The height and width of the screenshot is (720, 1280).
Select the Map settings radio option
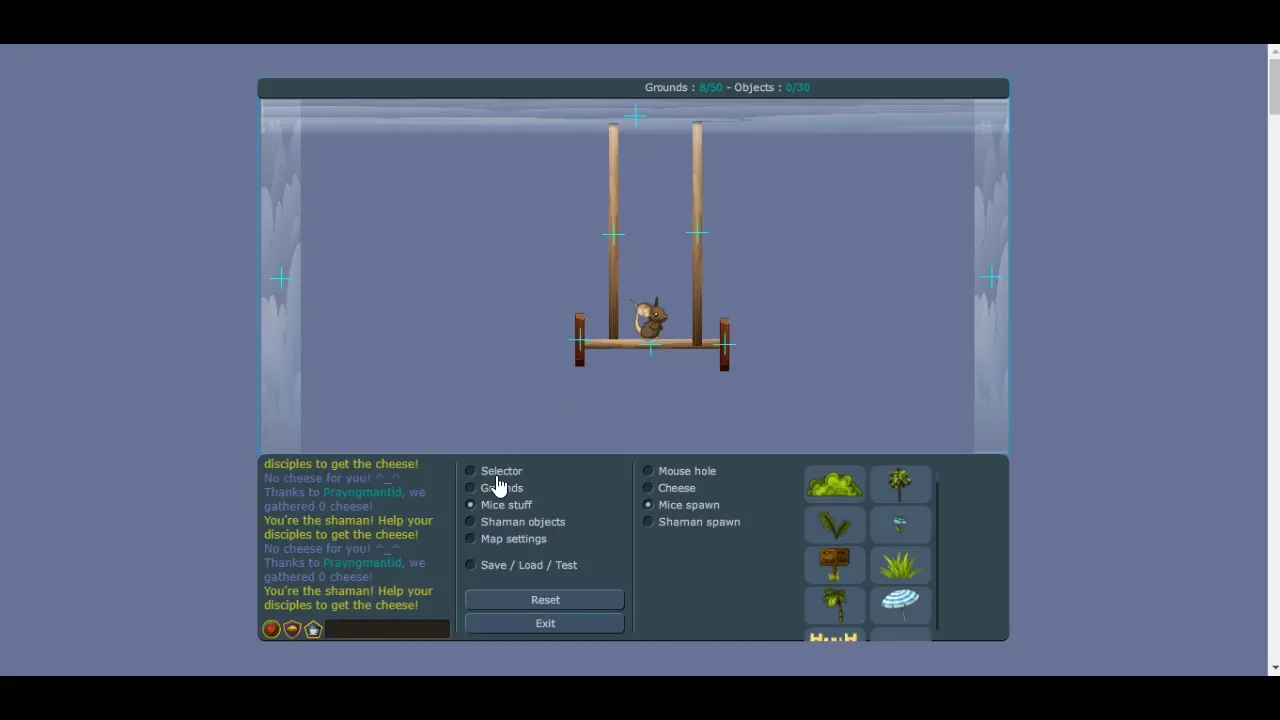[x=470, y=539]
